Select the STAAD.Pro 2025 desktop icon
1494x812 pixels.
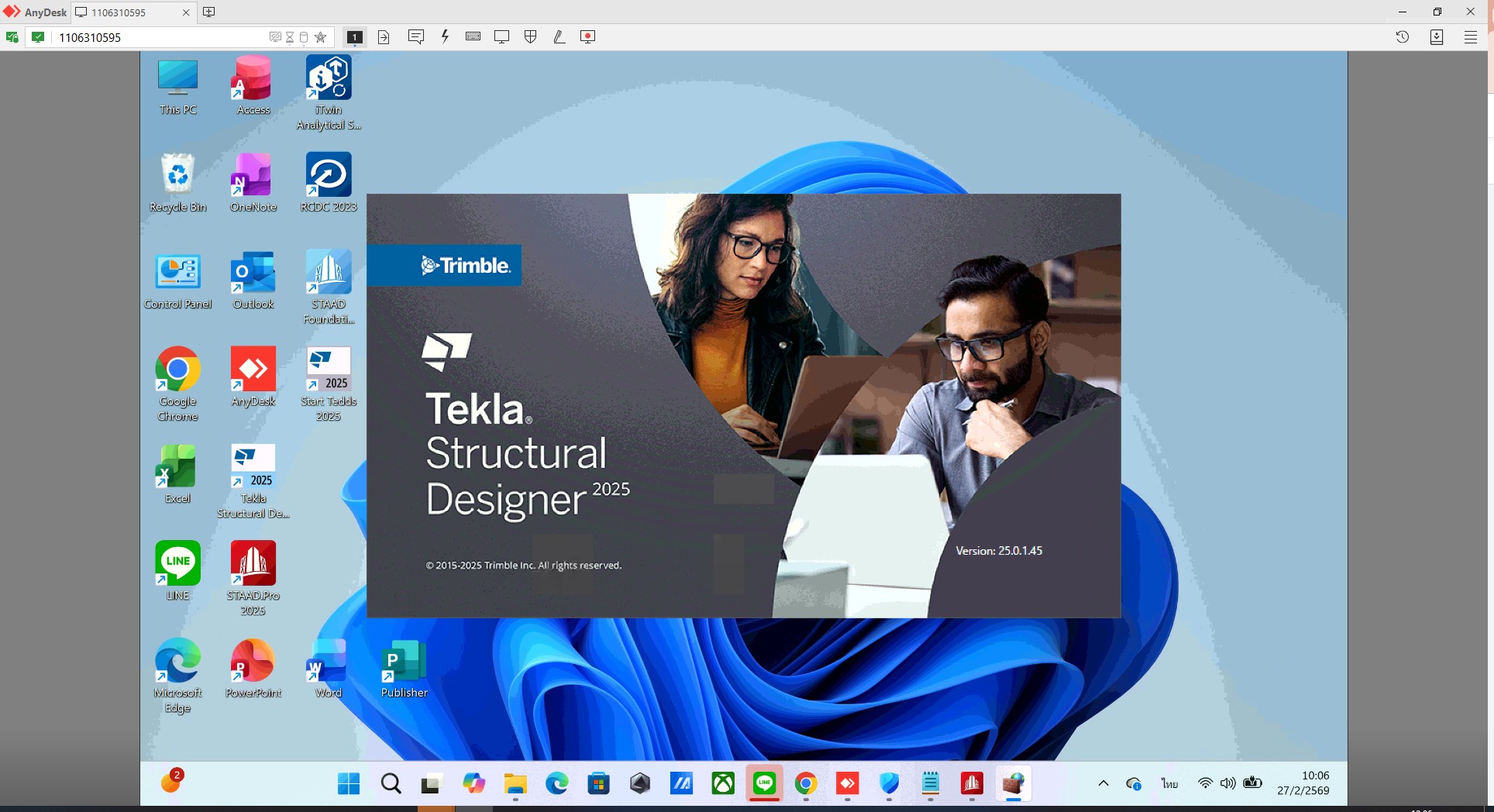click(x=253, y=579)
